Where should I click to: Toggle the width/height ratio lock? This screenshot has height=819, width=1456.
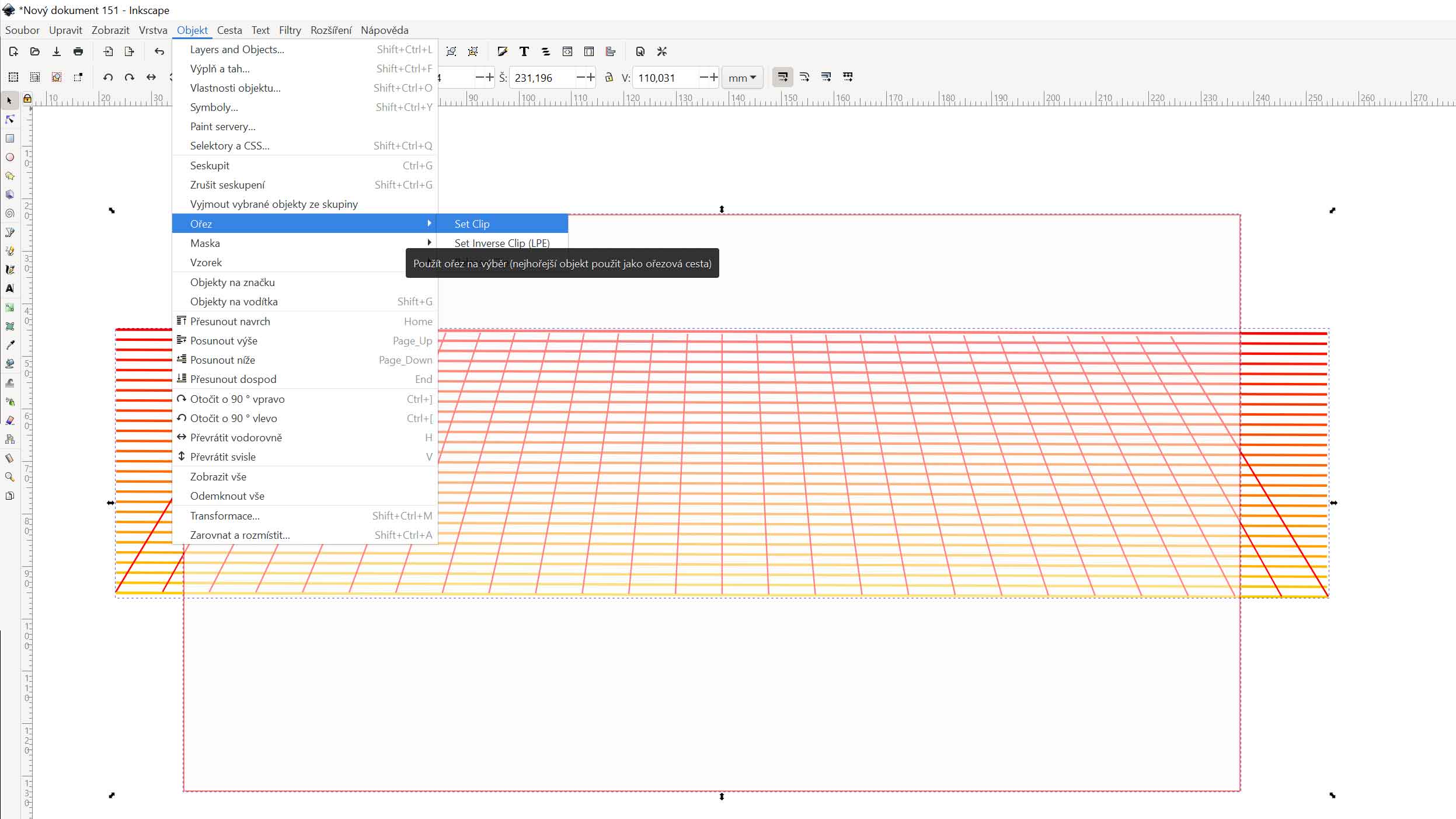coord(609,78)
